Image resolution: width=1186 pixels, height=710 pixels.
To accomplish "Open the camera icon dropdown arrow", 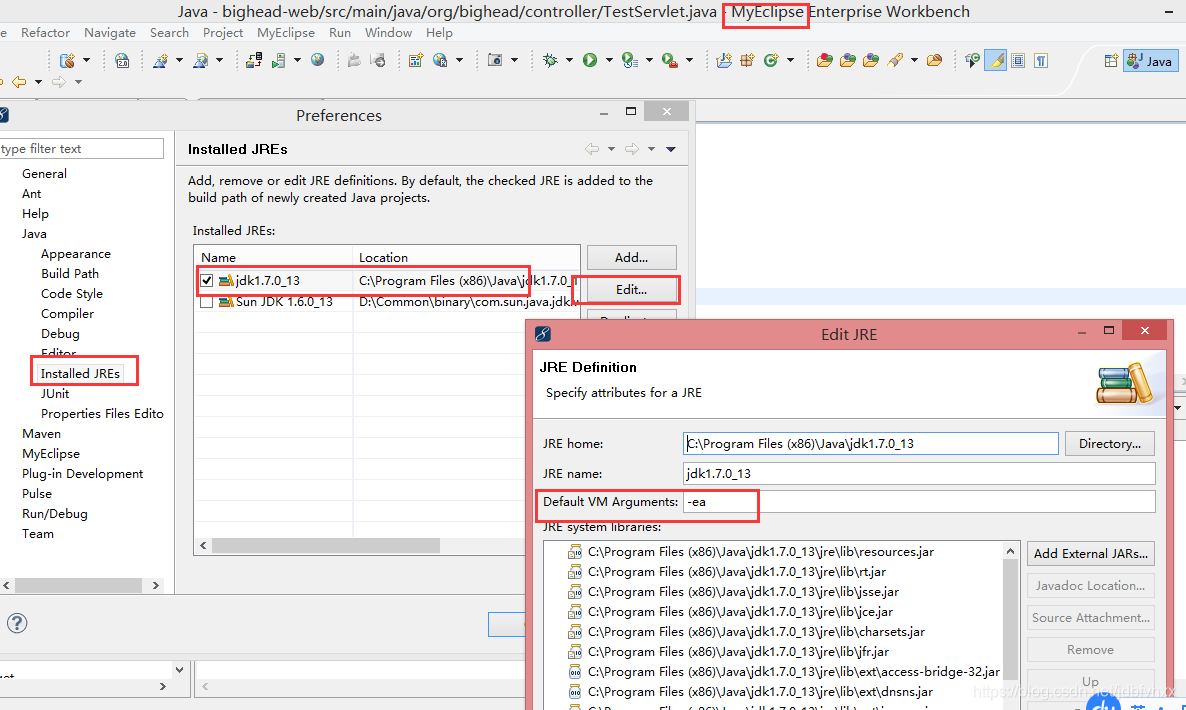I will 514,60.
